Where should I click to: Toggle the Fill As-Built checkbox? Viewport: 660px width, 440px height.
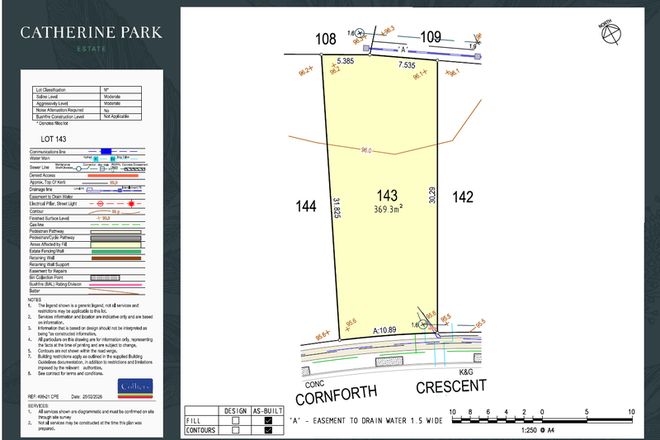(267, 420)
